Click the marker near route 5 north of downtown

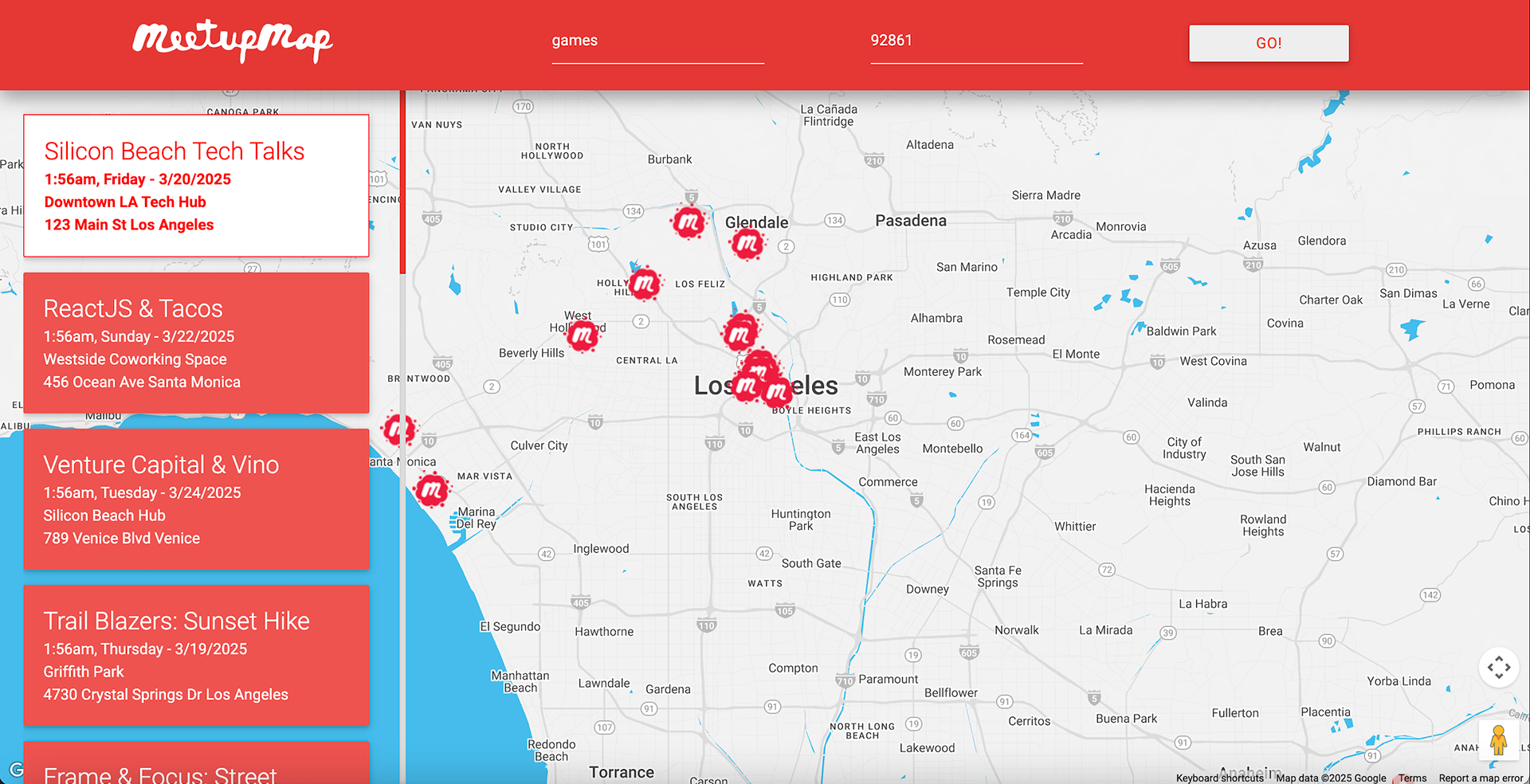(x=740, y=332)
